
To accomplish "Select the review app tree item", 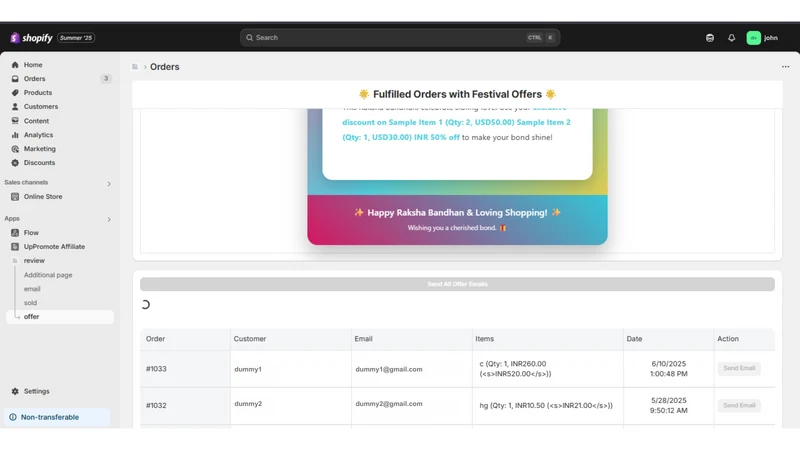I will (34, 260).
